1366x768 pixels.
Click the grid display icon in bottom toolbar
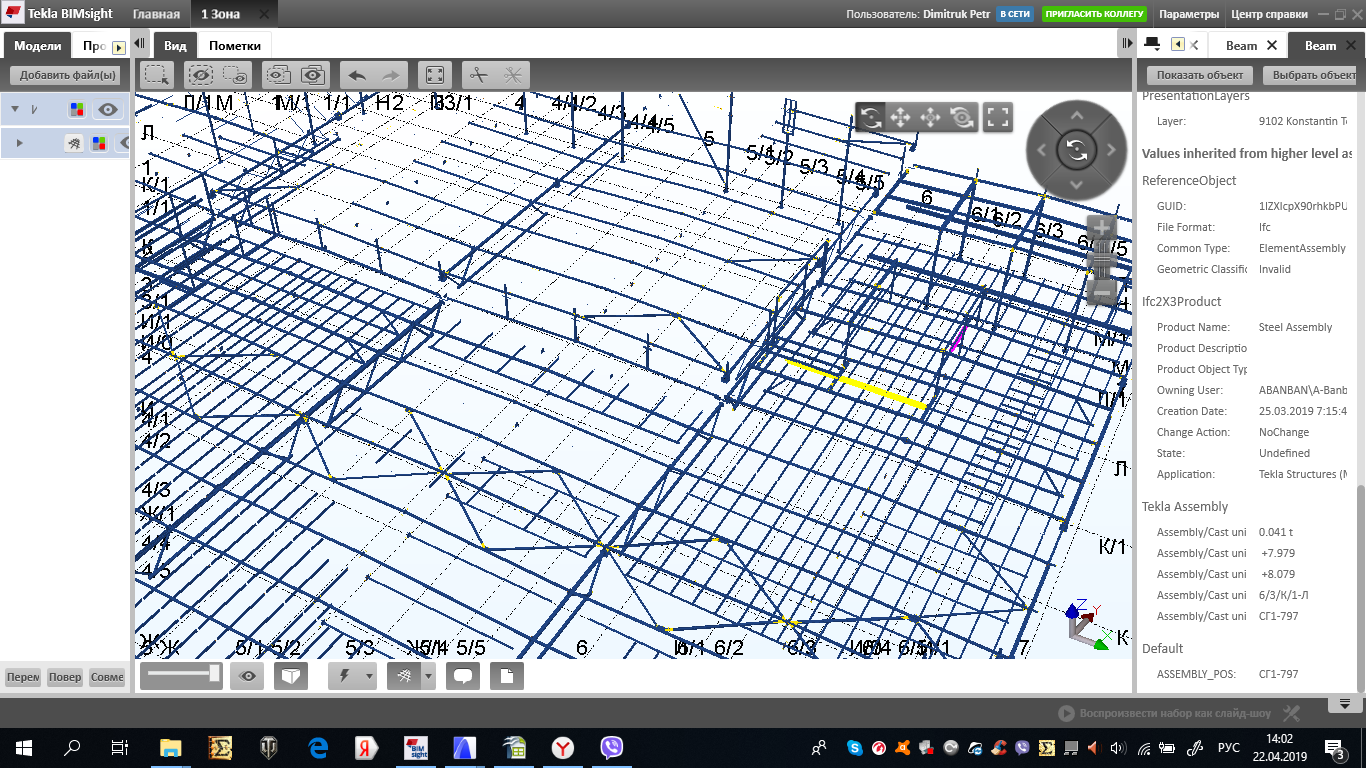404,677
